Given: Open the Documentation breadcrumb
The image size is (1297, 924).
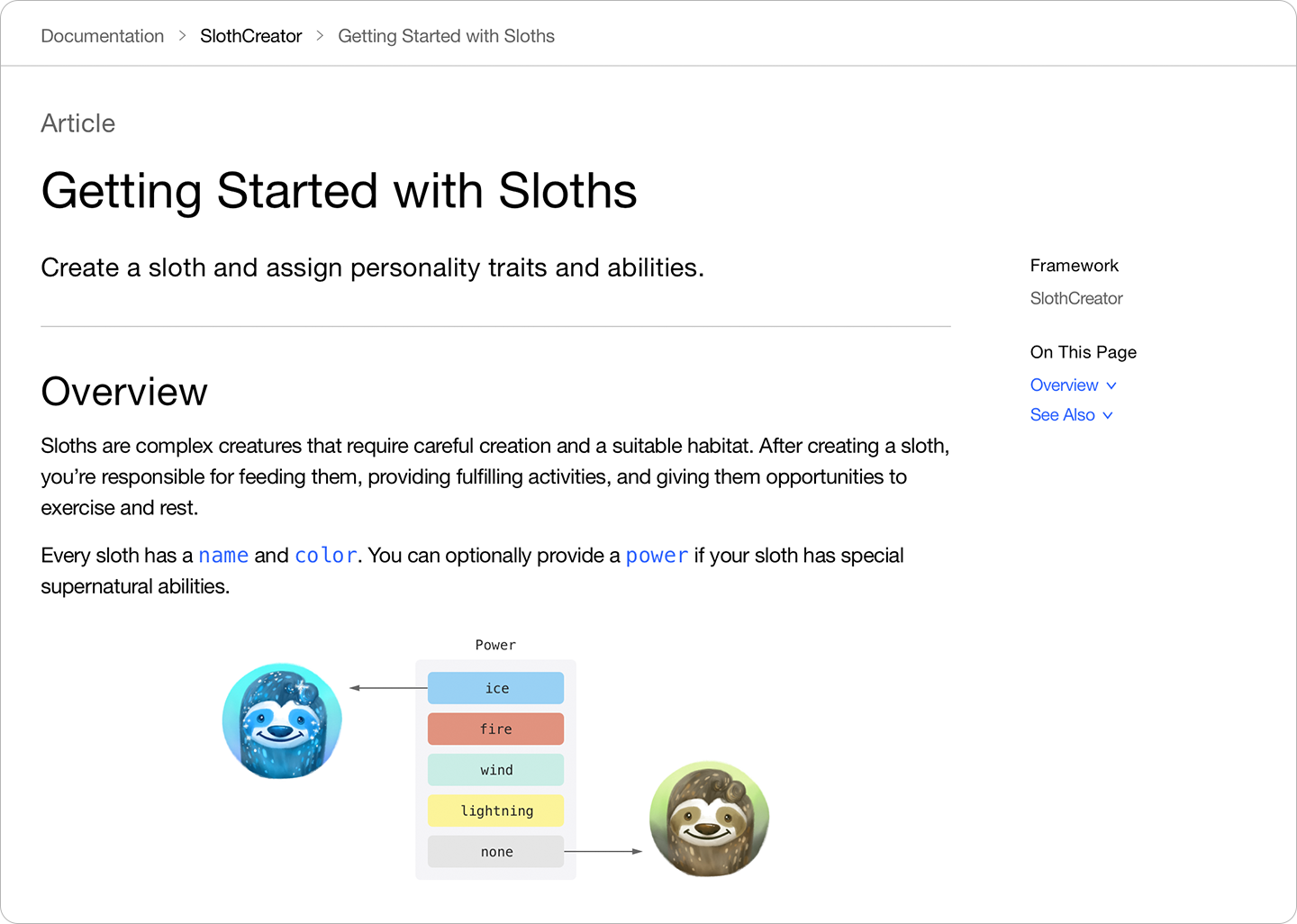Looking at the screenshot, I should [x=103, y=36].
